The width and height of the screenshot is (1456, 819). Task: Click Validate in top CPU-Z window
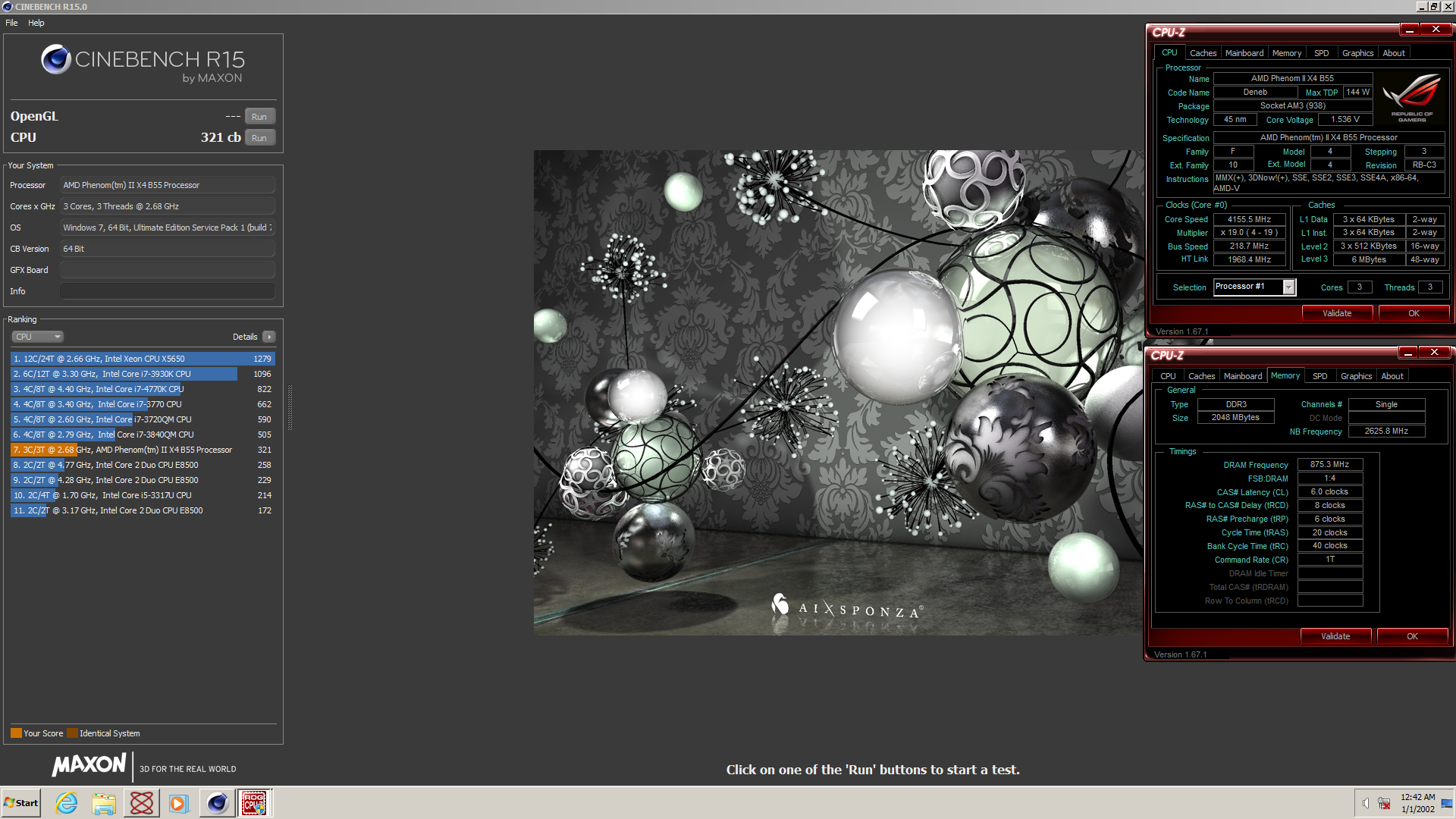click(1337, 313)
